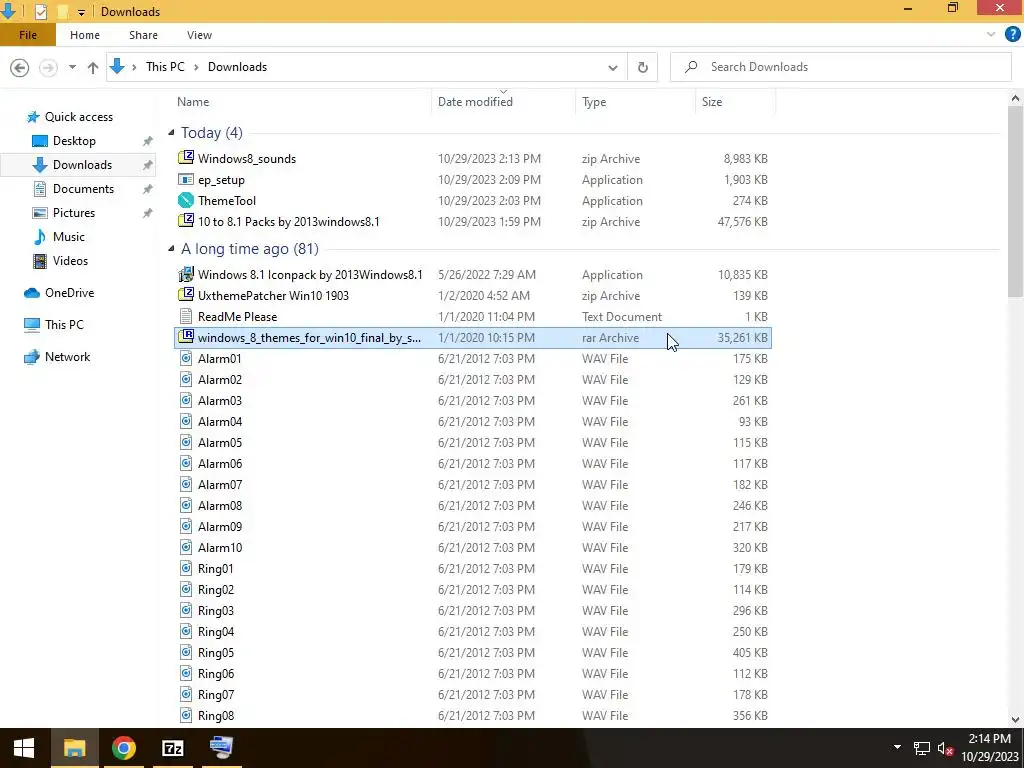1024x768 pixels.
Task: Go back with the Back arrow
Action: [x=20, y=67]
